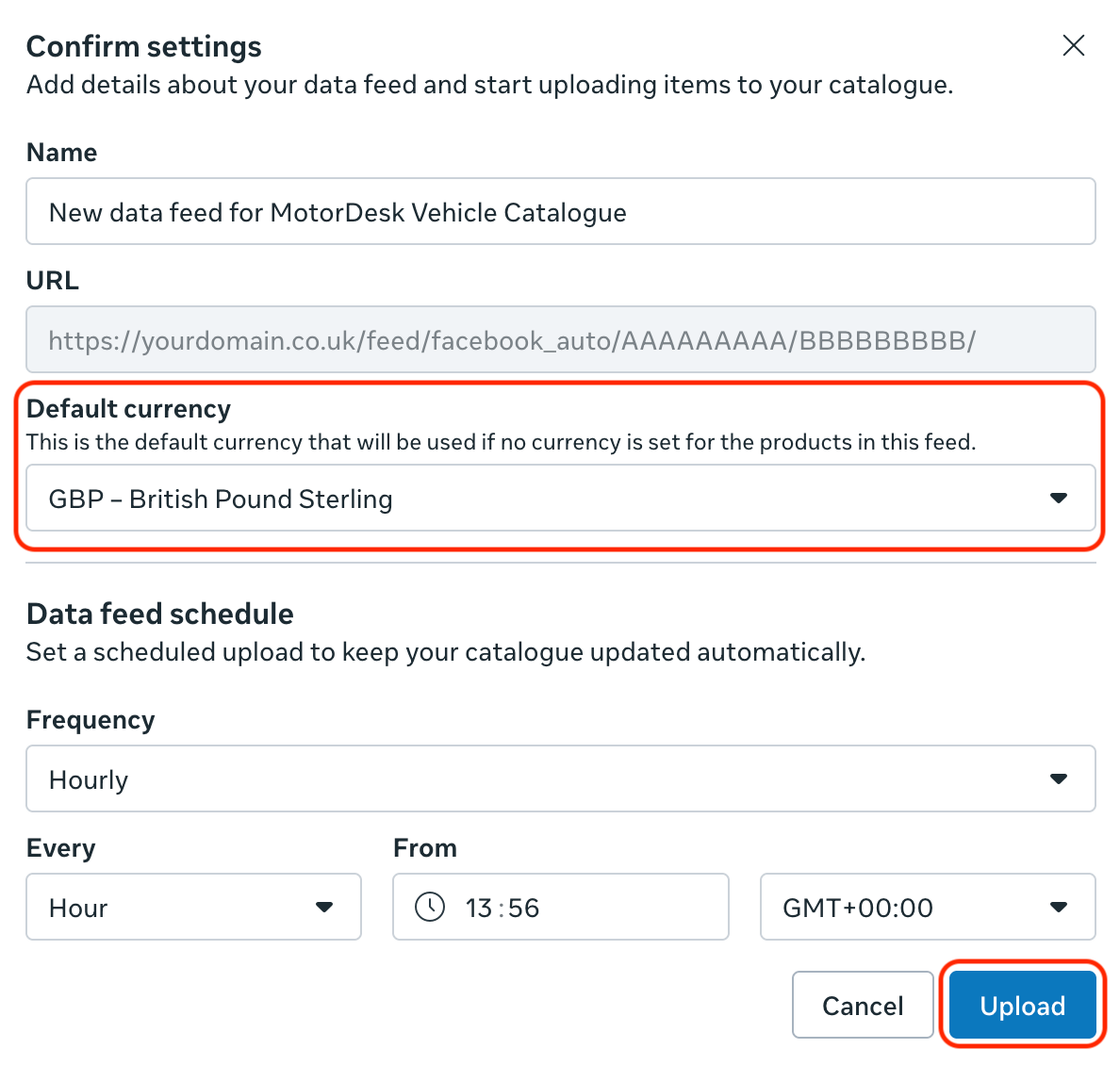1120x1065 pixels.
Task: Select the hours value 13 in From time
Action: tap(479, 909)
